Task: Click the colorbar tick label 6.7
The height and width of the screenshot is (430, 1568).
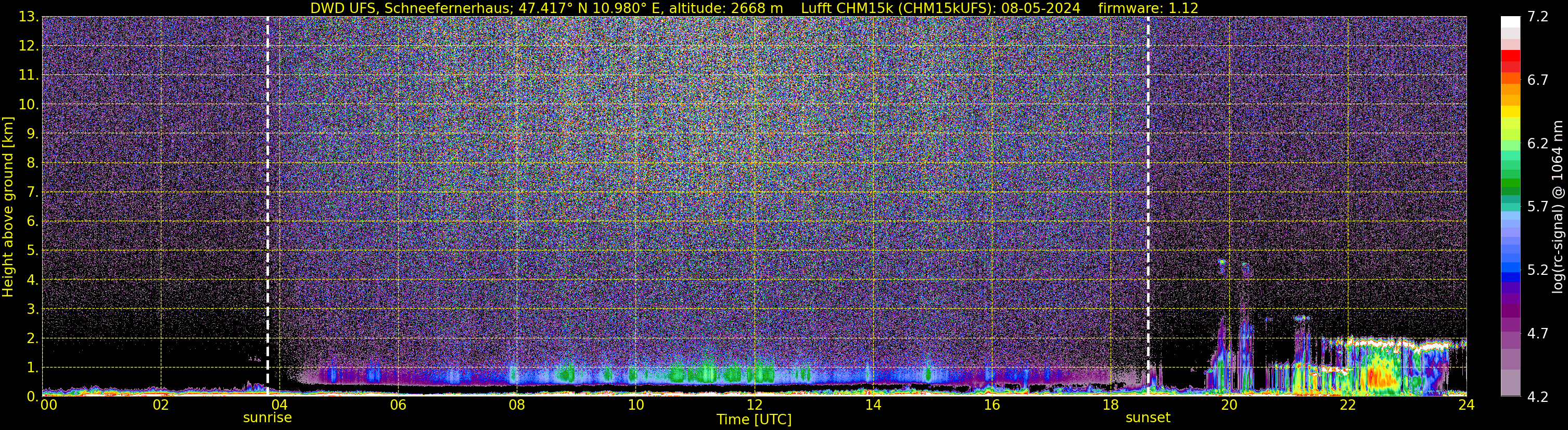Action: (1538, 80)
